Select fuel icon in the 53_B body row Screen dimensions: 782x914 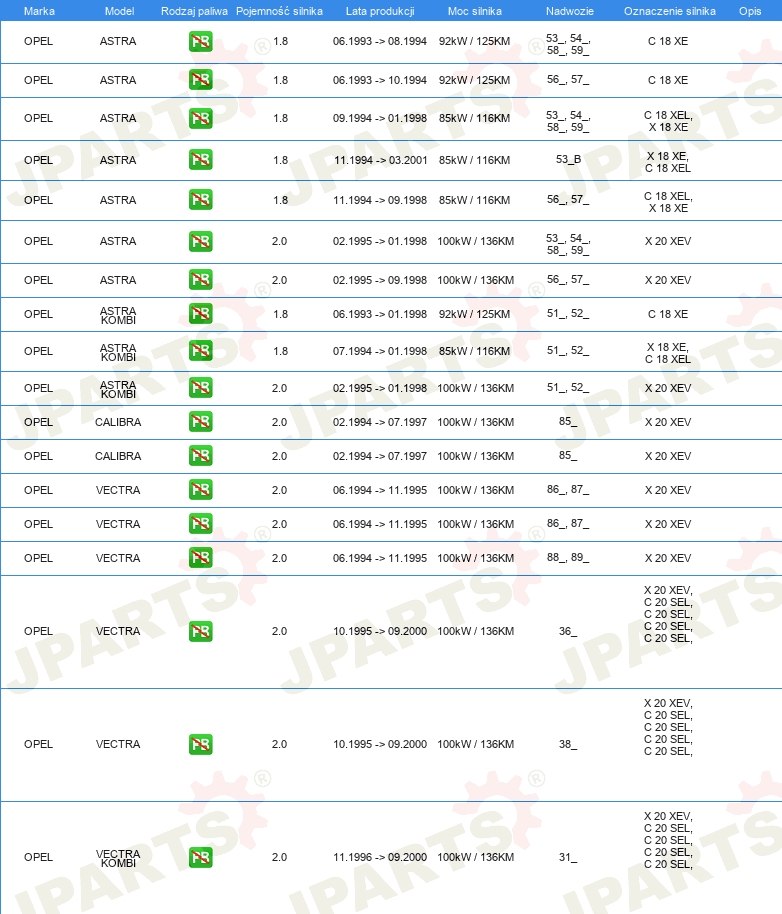200,160
